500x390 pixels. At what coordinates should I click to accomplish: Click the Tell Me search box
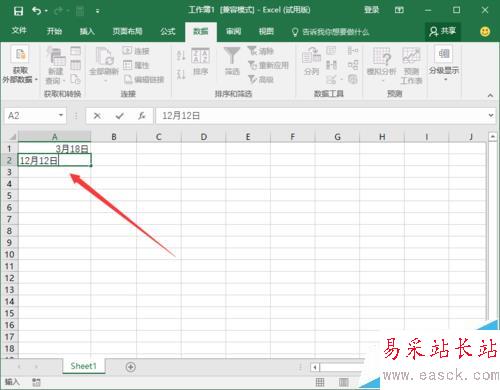(331, 32)
